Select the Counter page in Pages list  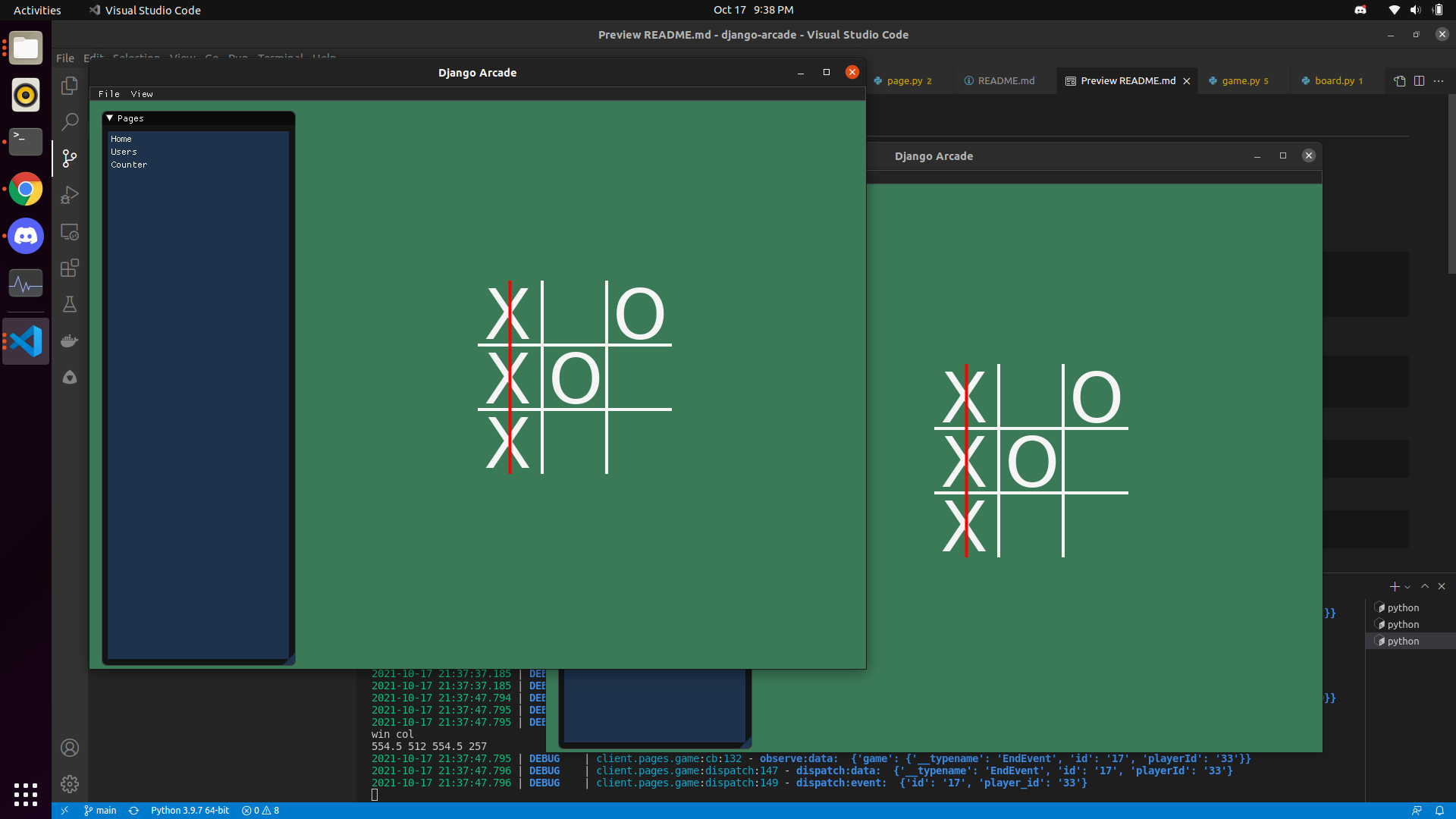pos(129,165)
